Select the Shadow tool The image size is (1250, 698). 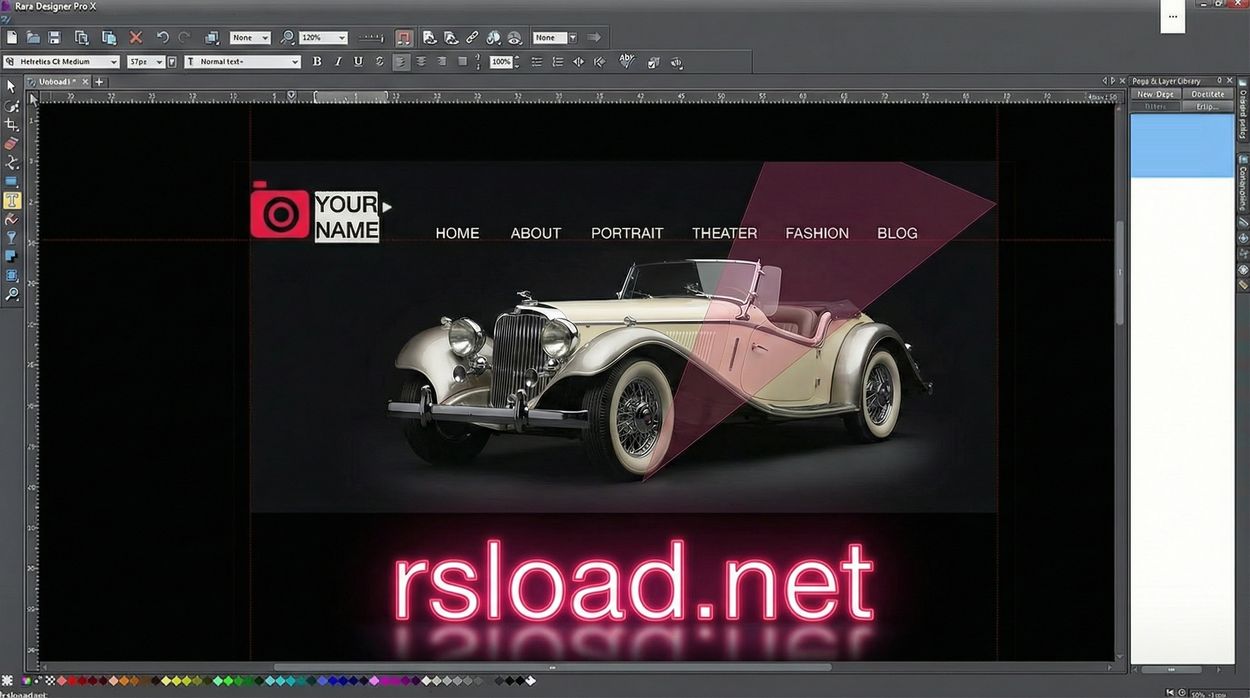coord(12,257)
